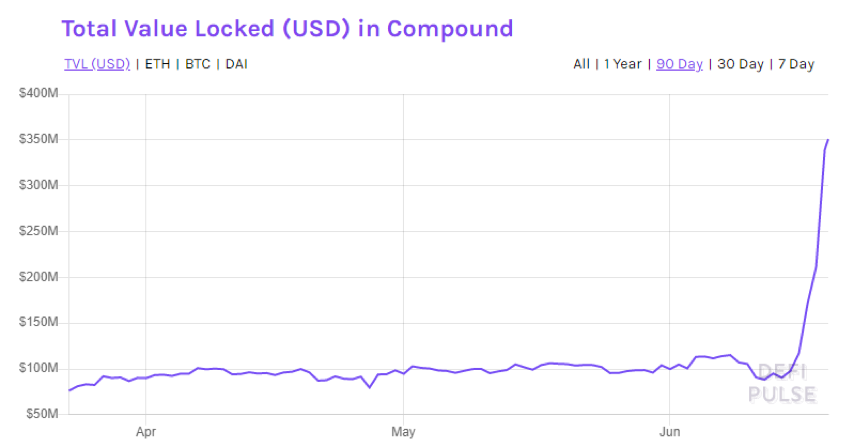Click the $400M y-axis label
This screenshot has width=852, height=445.
pyautogui.click(x=40, y=93)
